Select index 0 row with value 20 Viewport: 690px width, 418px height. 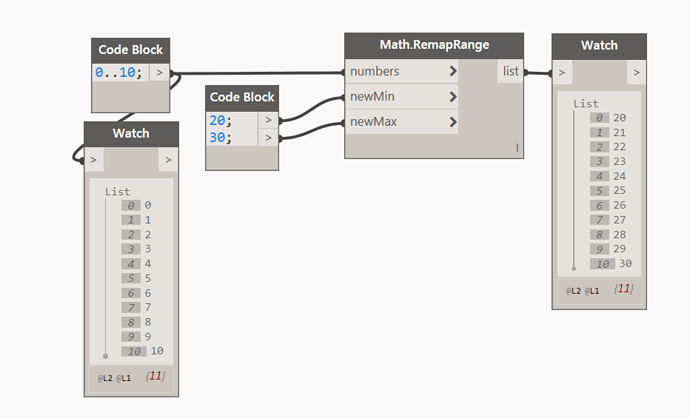coord(608,118)
